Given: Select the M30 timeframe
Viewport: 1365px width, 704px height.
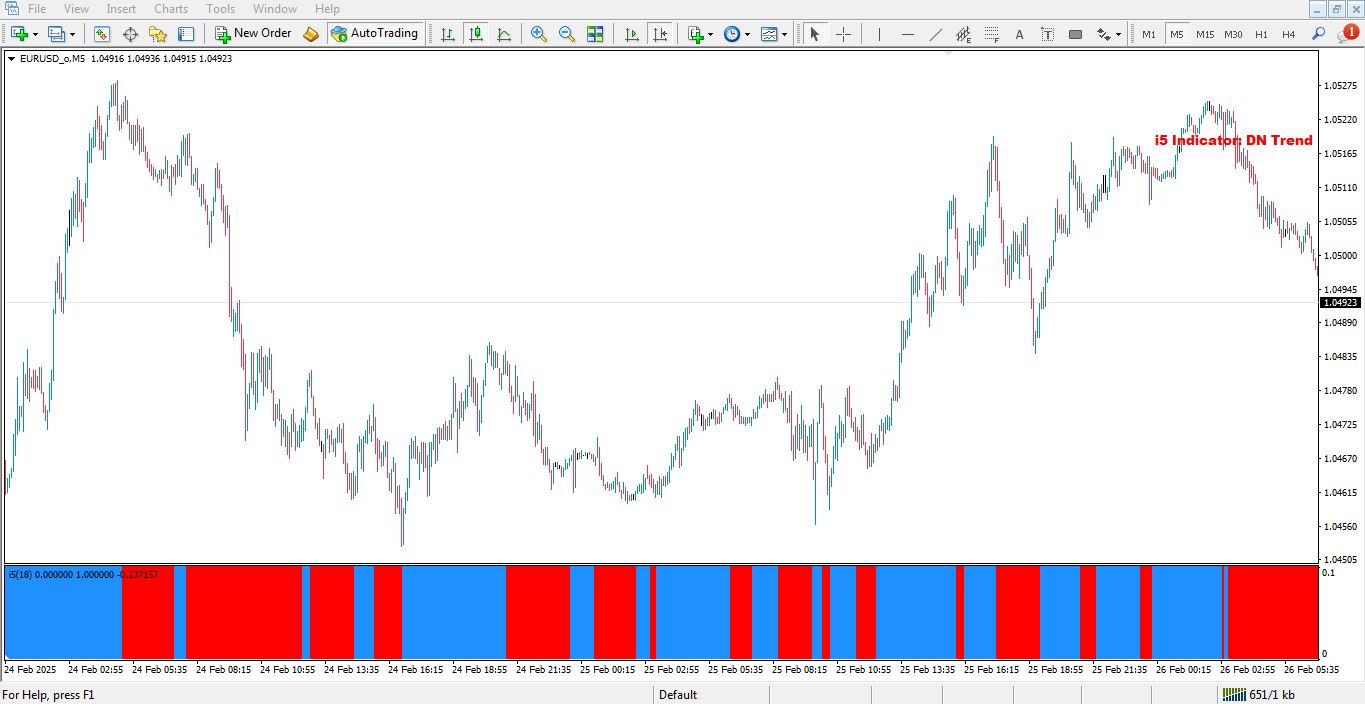Looking at the screenshot, I should [1233, 34].
